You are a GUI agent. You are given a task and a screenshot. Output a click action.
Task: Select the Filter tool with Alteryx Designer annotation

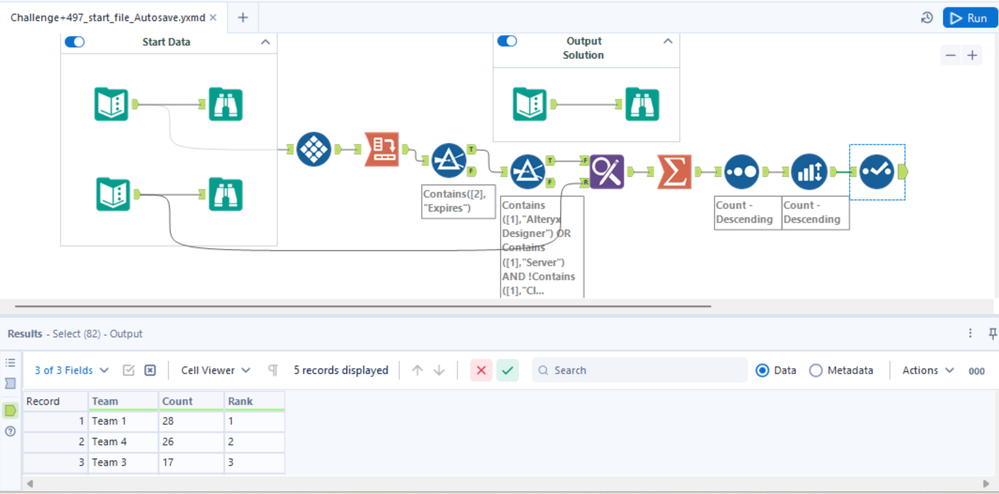(528, 171)
